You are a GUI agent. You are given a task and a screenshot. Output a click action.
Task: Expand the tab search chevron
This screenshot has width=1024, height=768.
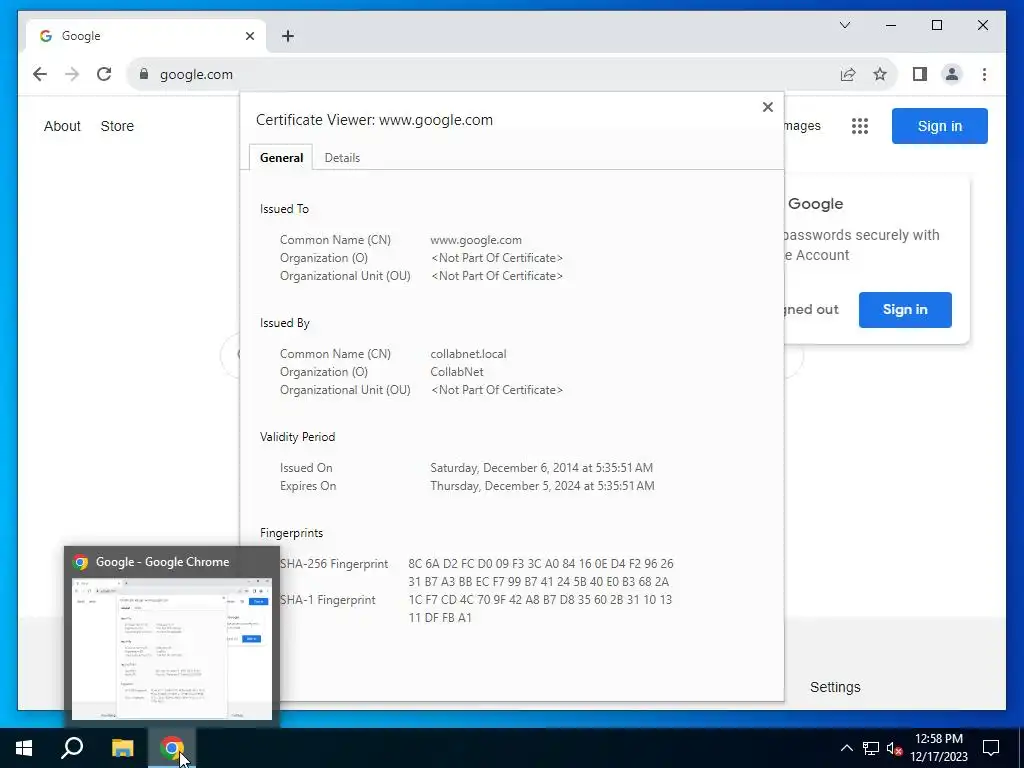coord(844,25)
